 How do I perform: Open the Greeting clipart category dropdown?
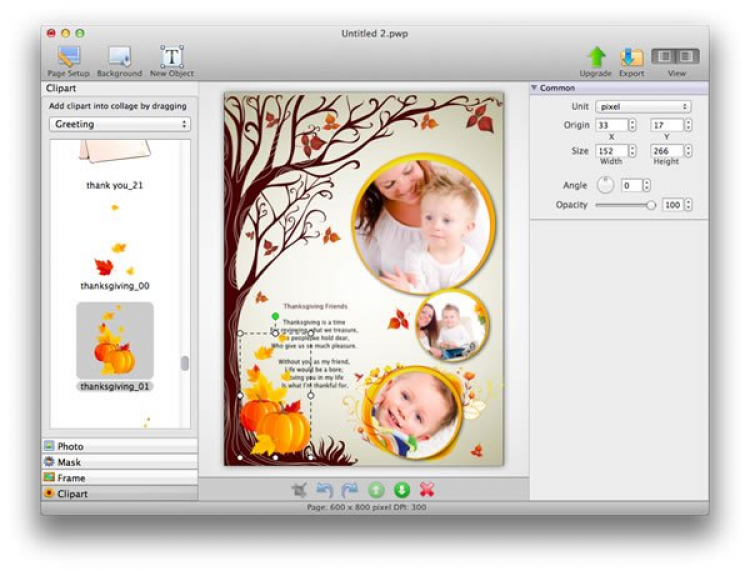tap(119, 124)
